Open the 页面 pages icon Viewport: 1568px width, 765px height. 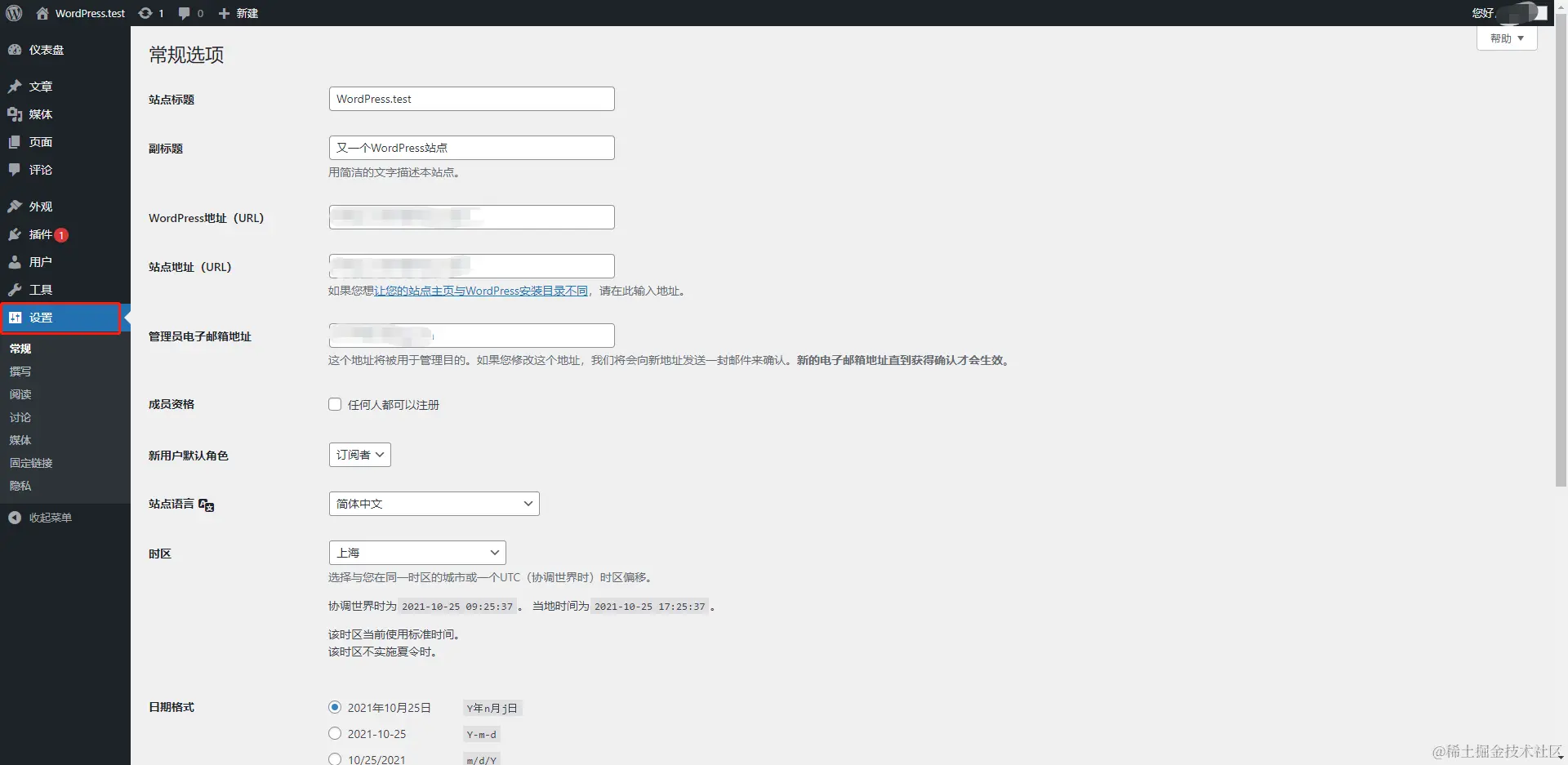[15, 142]
